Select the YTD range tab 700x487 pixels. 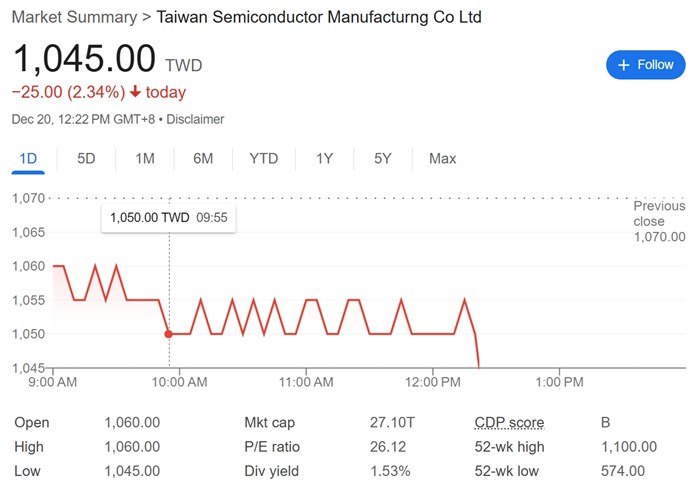pyautogui.click(x=264, y=158)
